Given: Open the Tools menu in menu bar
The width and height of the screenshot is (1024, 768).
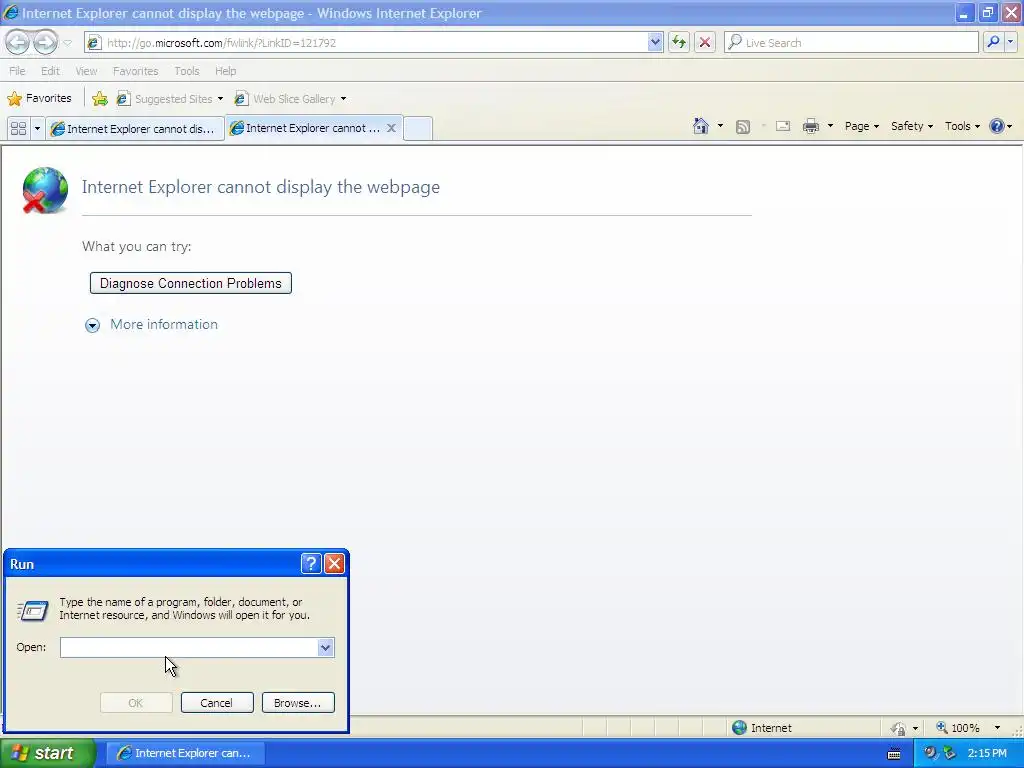Looking at the screenshot, I should (187, 71).
